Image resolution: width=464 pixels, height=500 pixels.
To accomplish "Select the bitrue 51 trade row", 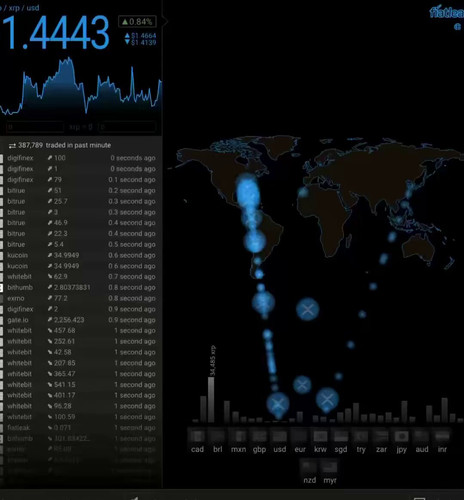I will [x=81, y=190].
